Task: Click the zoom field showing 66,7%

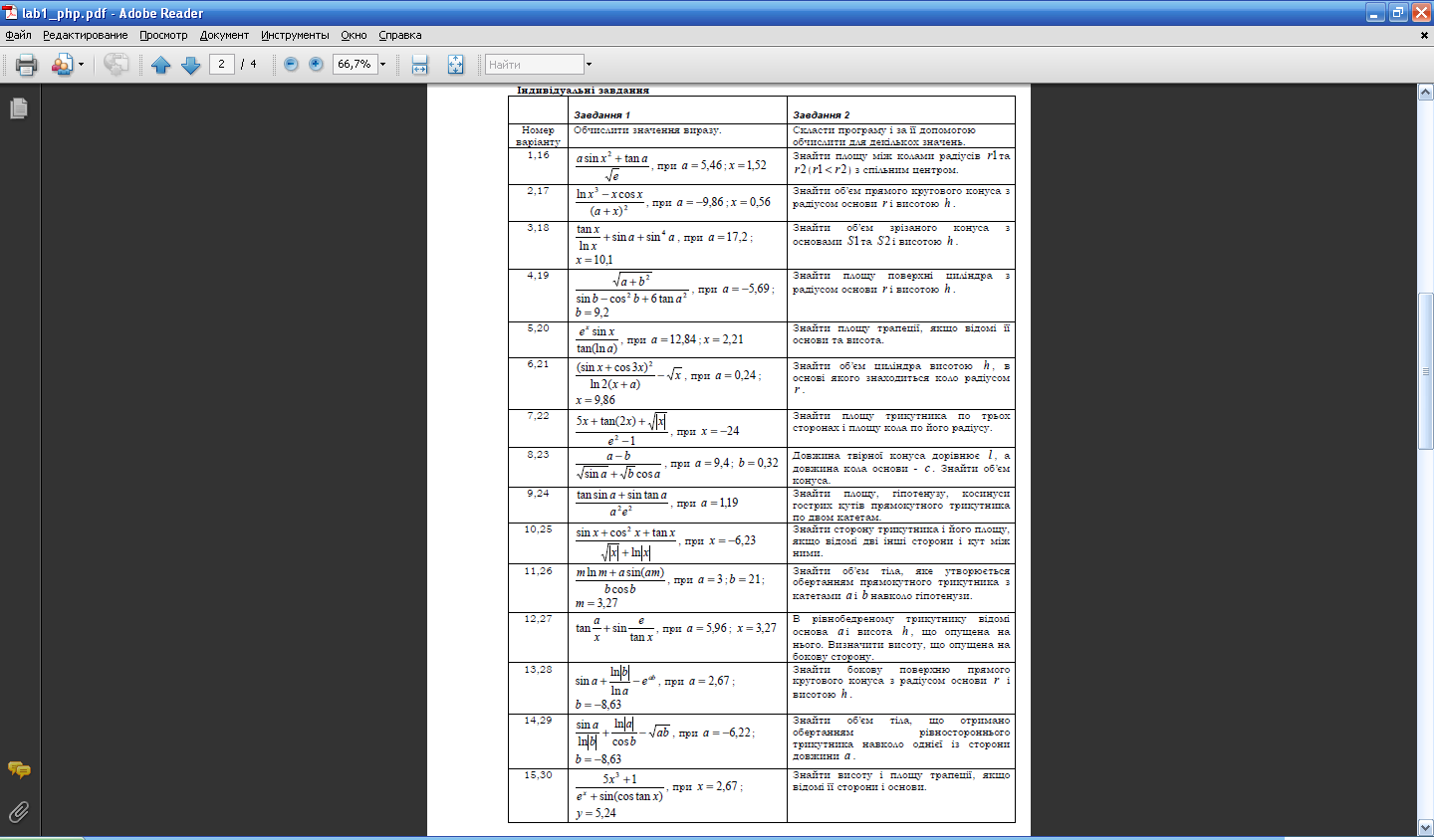Action: coord(355,64)
